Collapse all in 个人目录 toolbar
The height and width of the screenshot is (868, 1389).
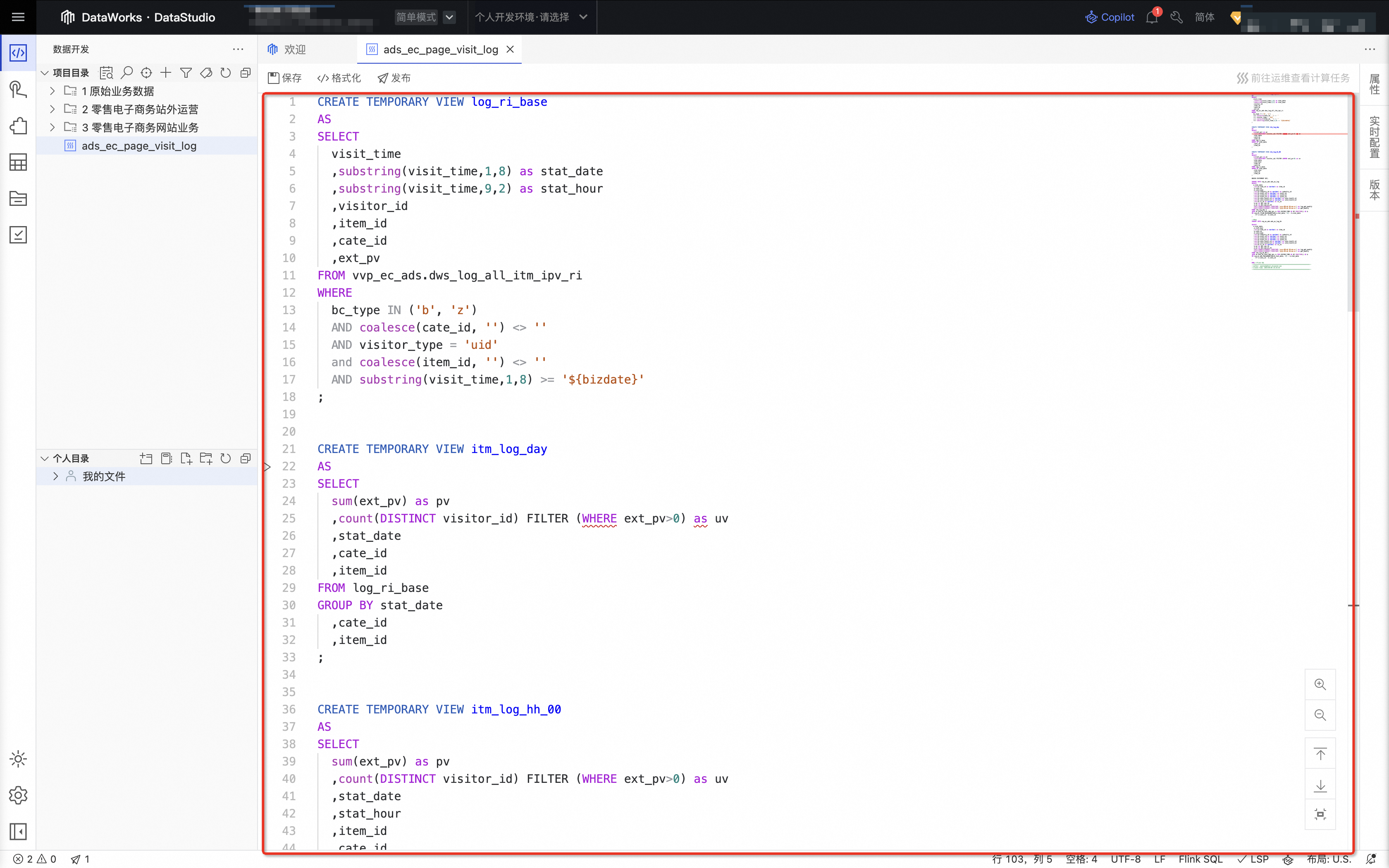tap(246, 459)
